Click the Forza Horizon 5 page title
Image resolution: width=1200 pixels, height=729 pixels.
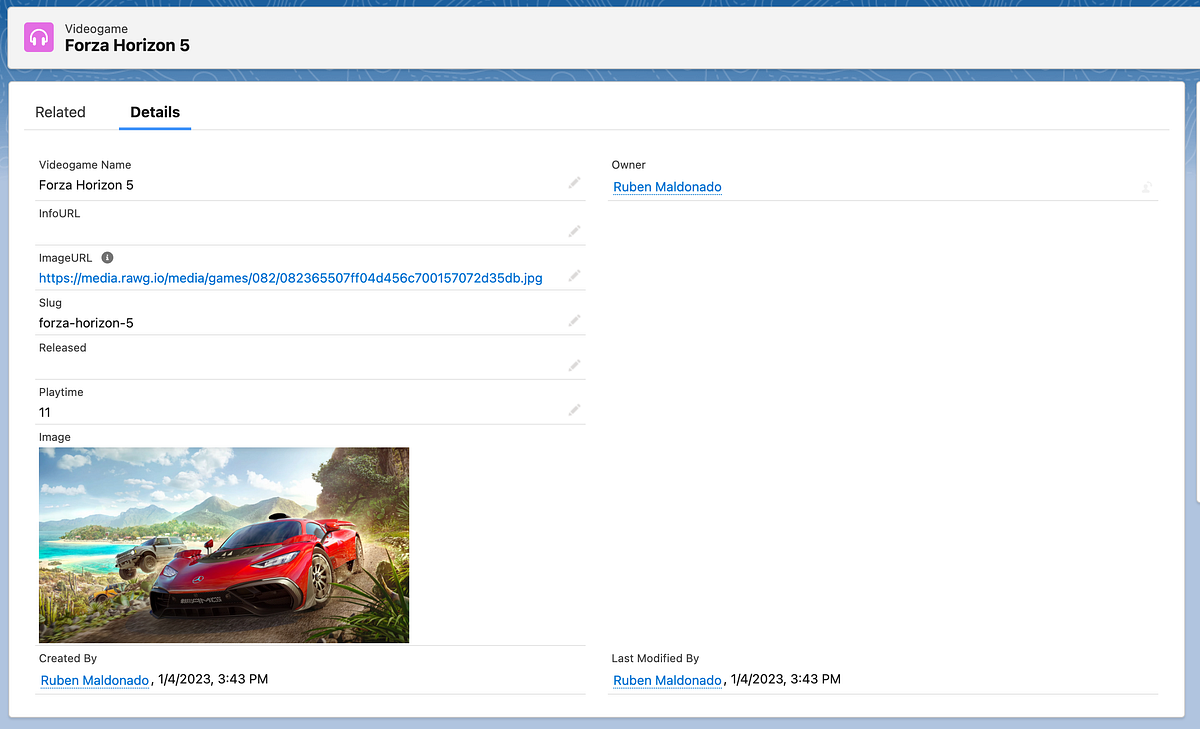(x=127, y=45)
